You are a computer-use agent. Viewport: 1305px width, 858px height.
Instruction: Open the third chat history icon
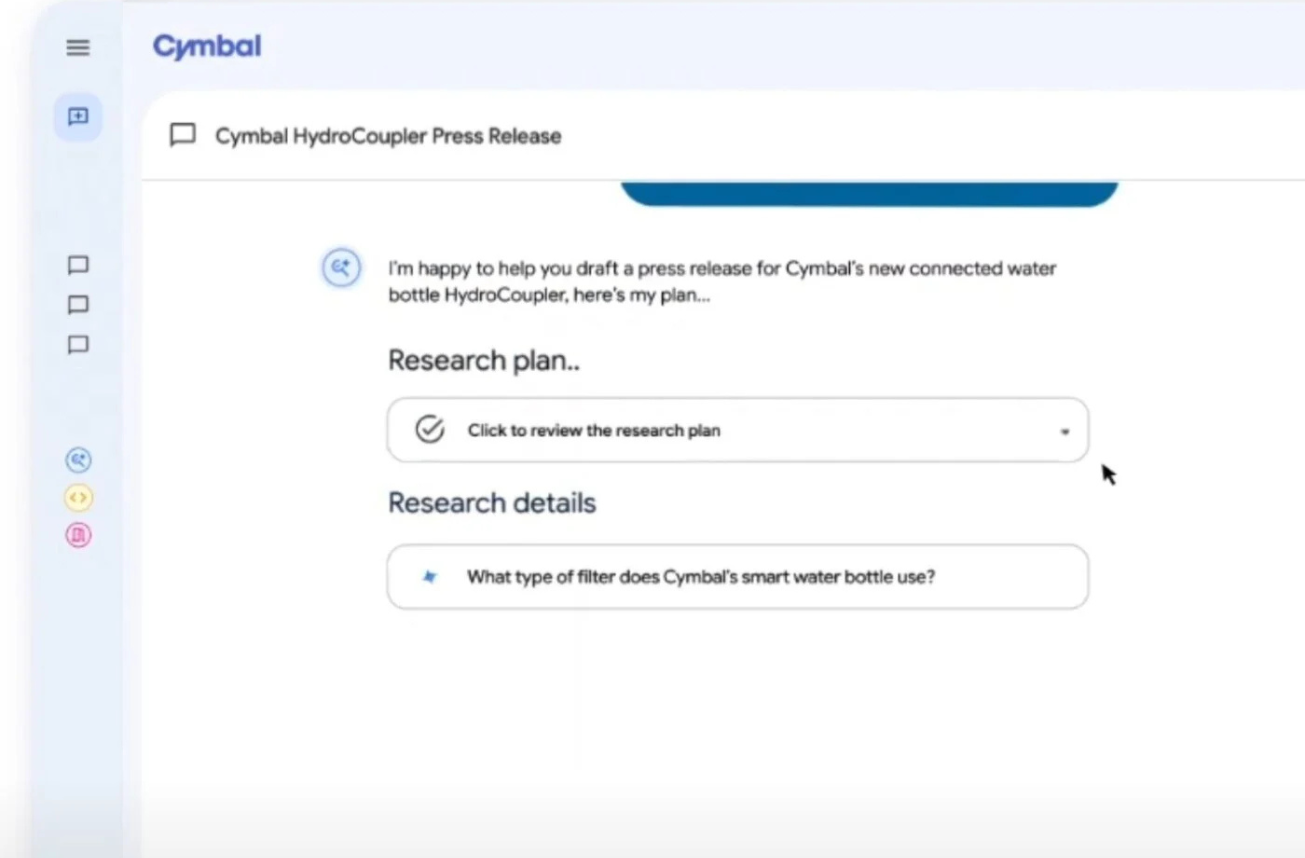(x=78, y=345)
